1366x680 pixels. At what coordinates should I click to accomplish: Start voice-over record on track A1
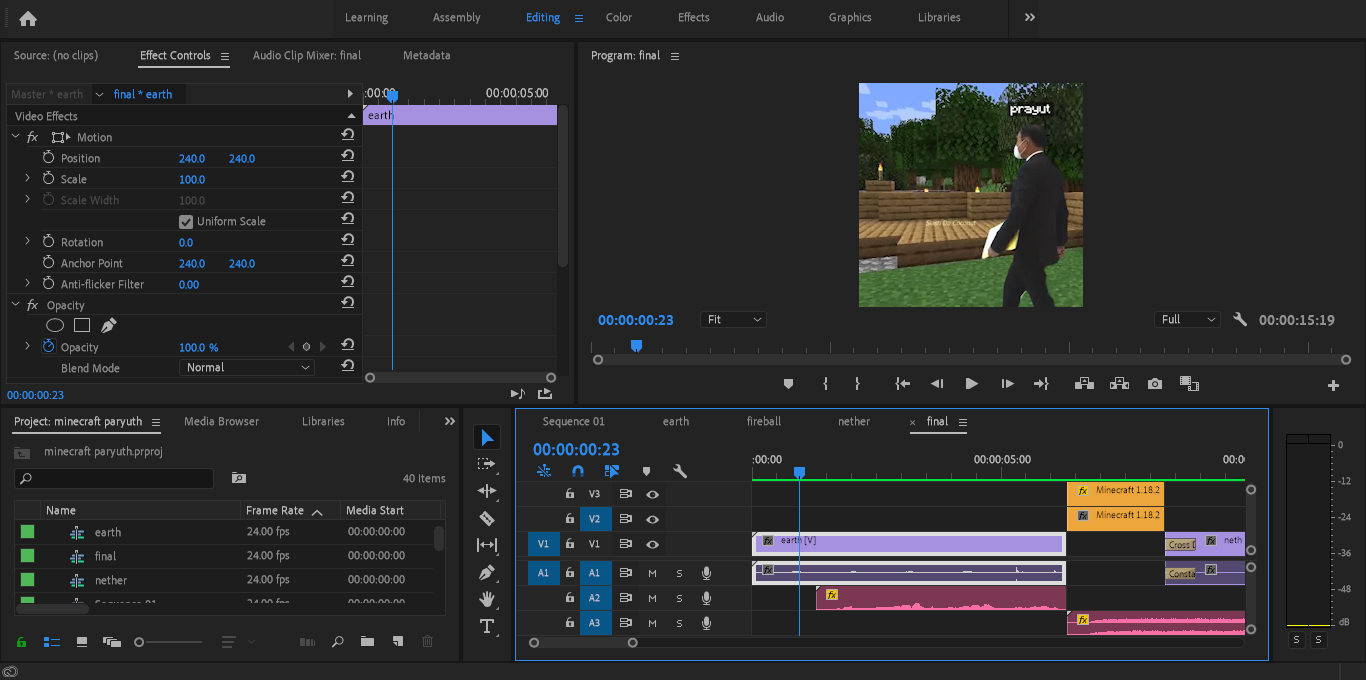706,573
